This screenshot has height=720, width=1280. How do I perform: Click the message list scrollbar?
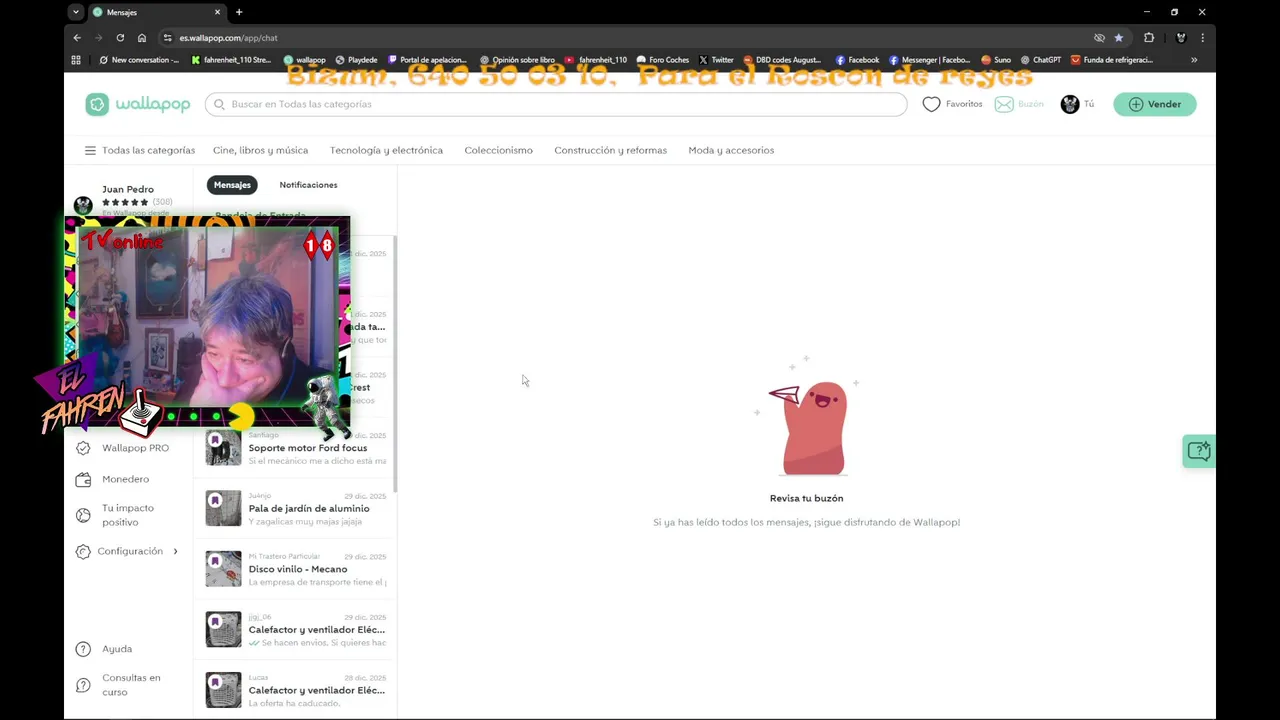click(395, 364)
